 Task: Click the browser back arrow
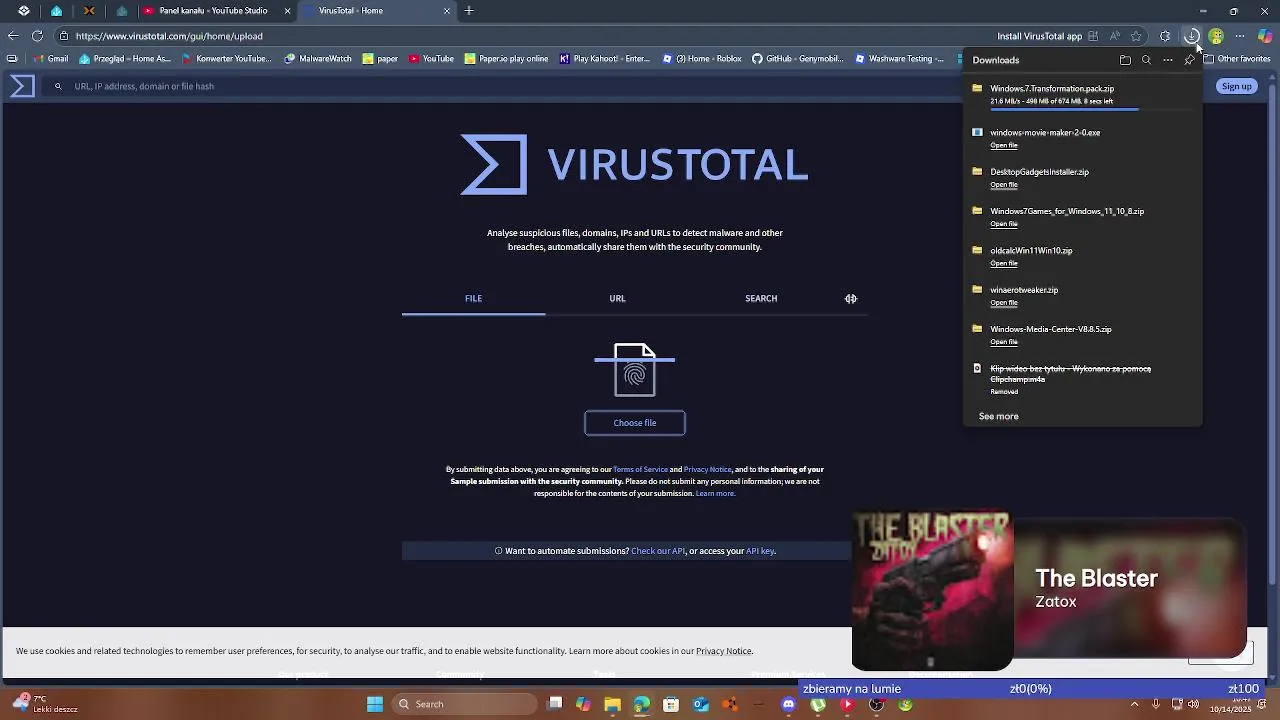point(13,36)
